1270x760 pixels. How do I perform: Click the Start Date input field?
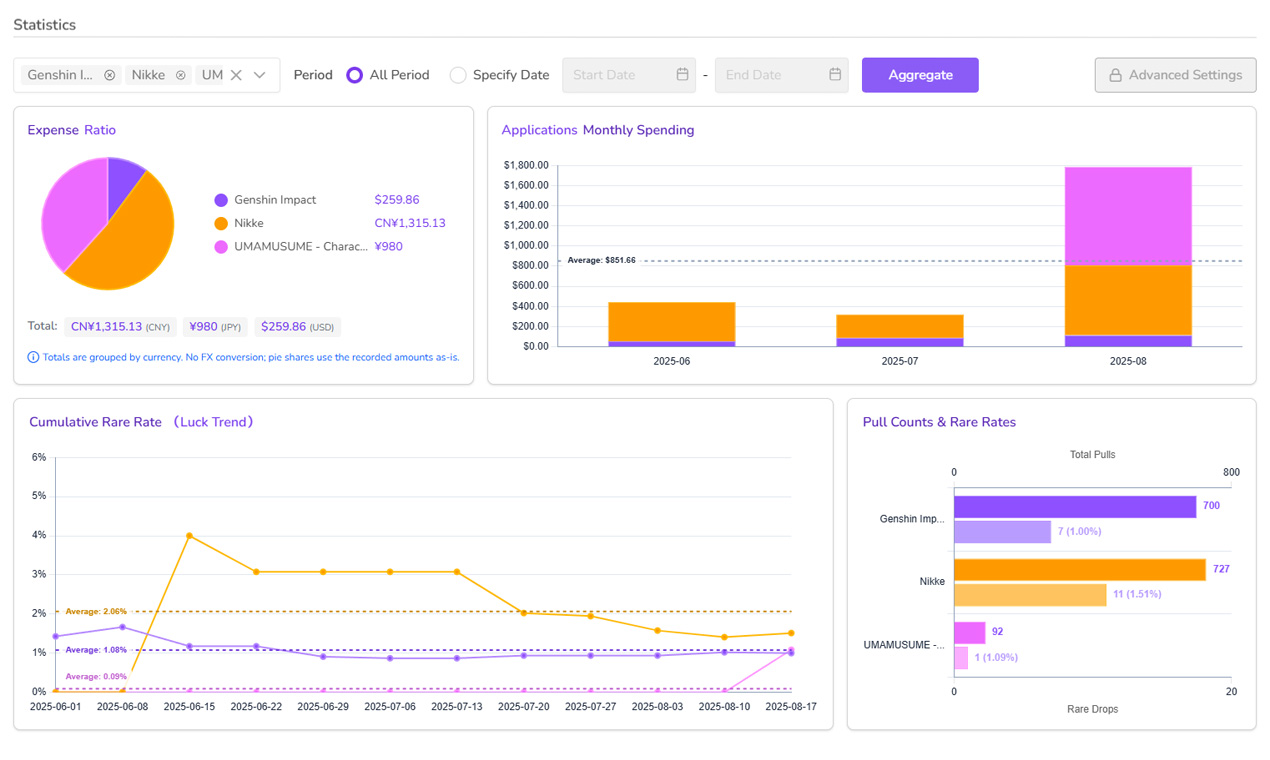(x=629, y=75)
